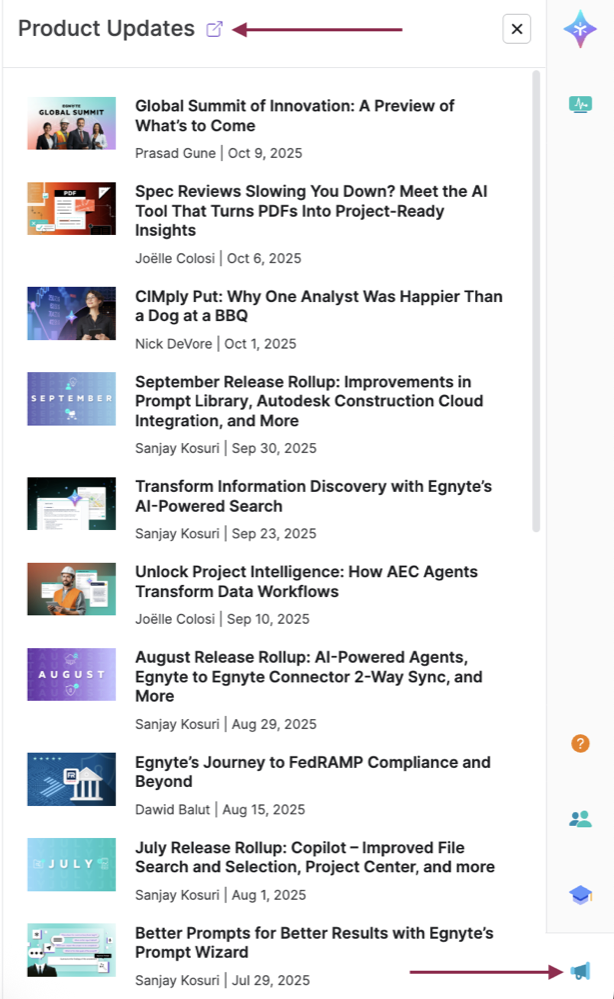Open the AI Copilot sparkle icon
The height and width of the screenshot is (999, 614).
[580, 29]
